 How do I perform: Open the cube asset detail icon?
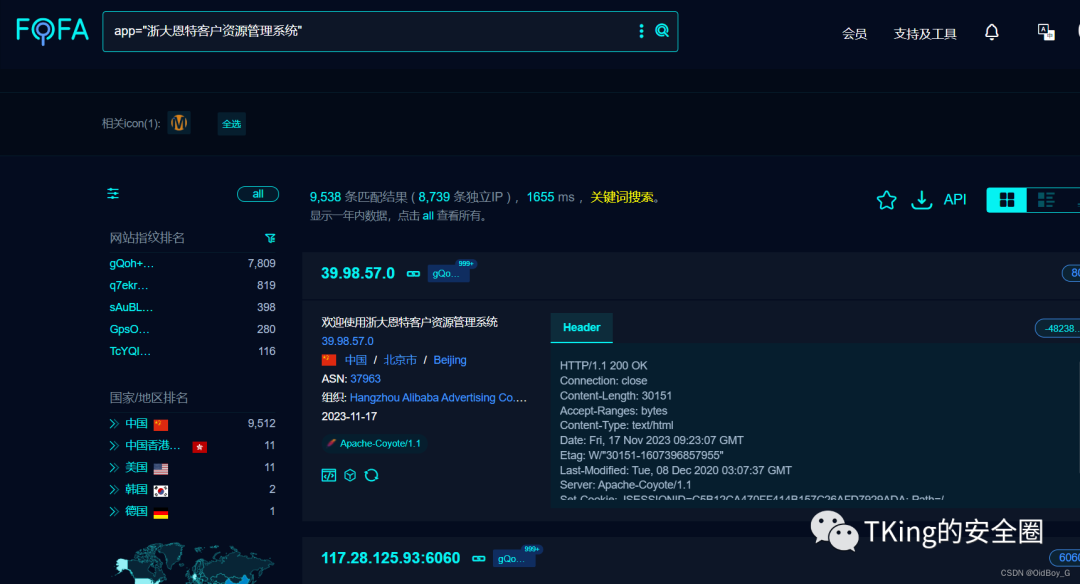click(350, 475)
